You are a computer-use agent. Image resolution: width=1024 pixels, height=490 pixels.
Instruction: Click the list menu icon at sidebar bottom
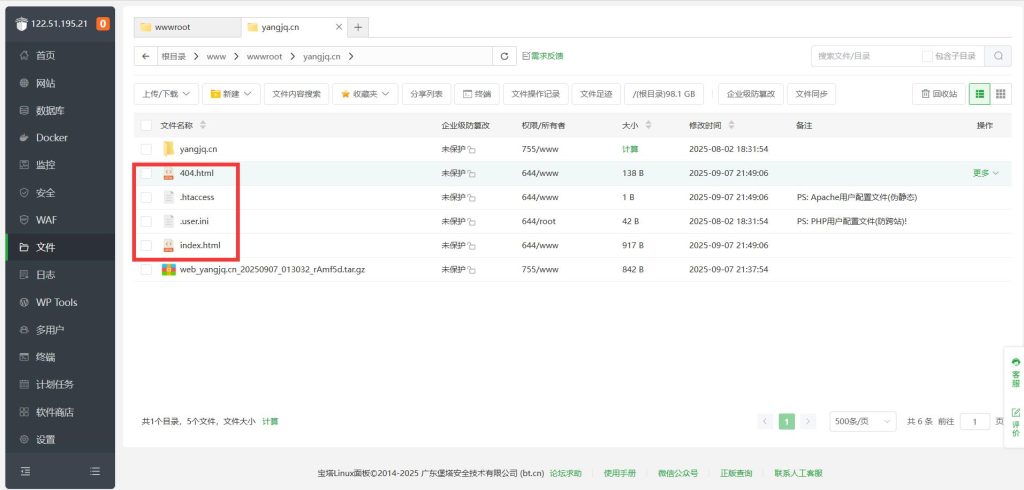(95, 471)
